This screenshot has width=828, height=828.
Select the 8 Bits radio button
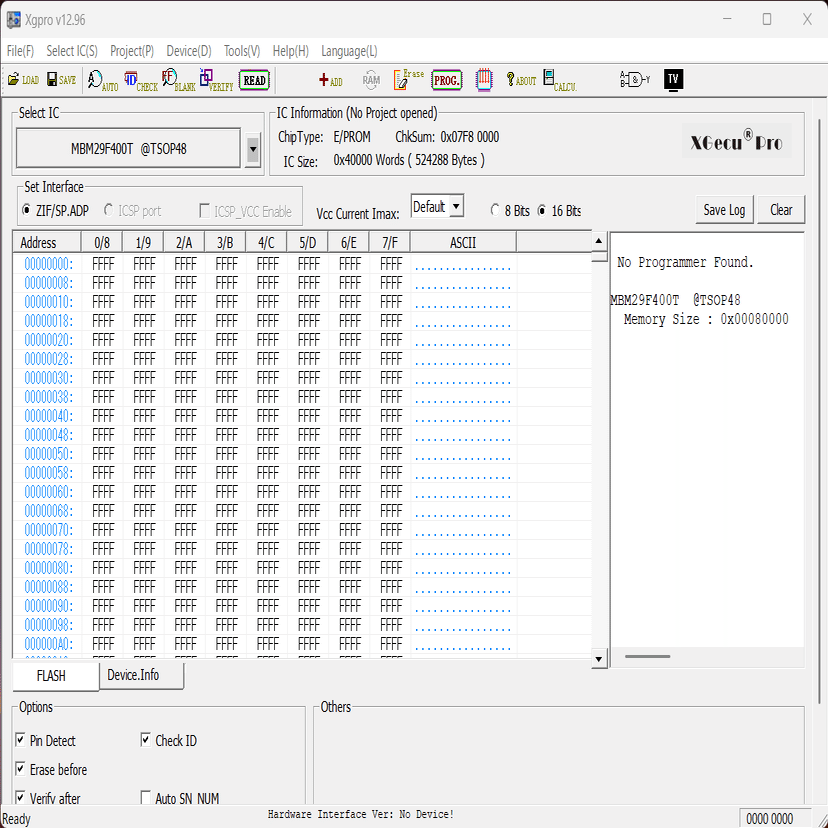coord(496,211)
